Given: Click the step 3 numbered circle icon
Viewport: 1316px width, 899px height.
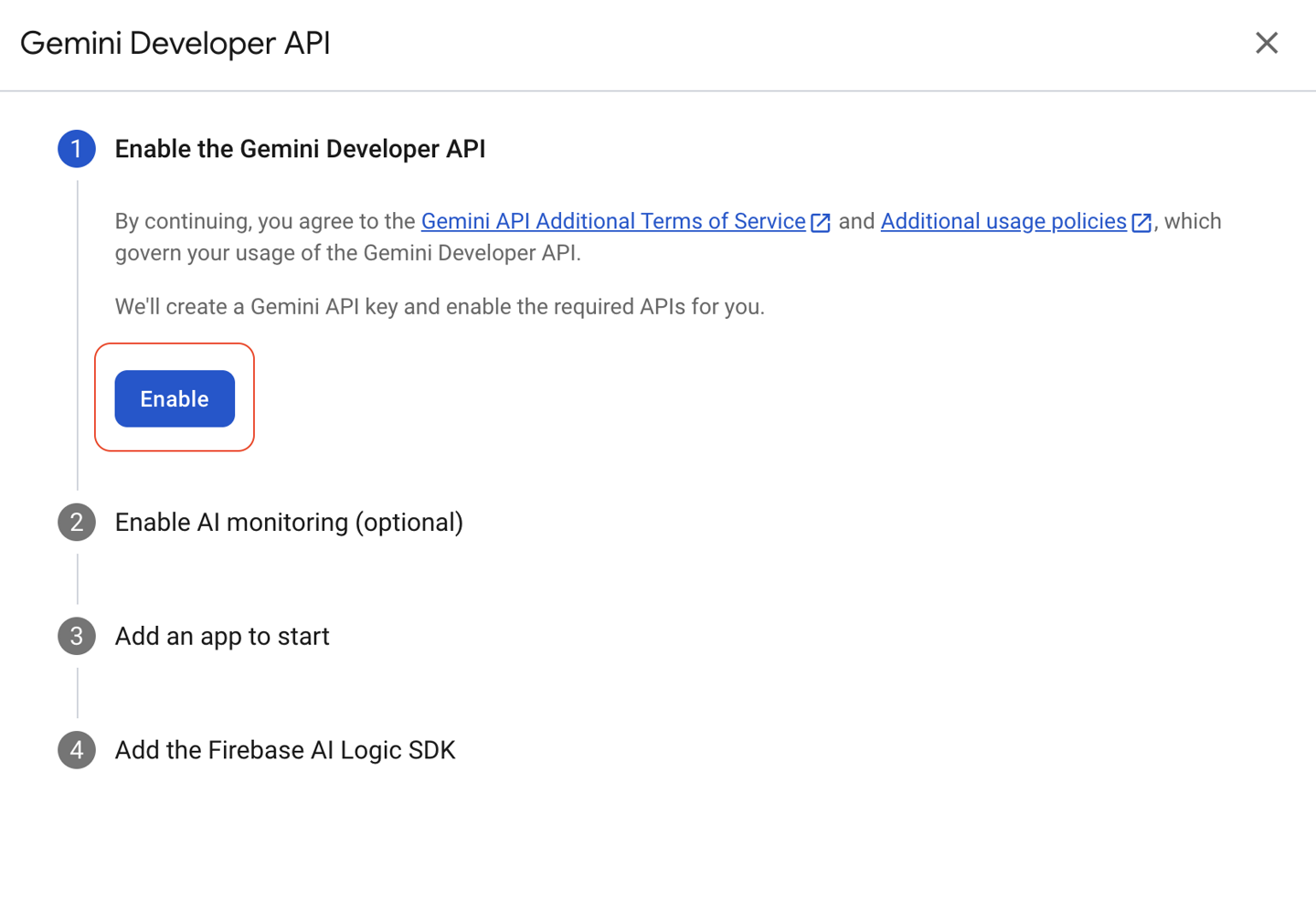Looking at the screenshot, I should click(x=77, y=636).
